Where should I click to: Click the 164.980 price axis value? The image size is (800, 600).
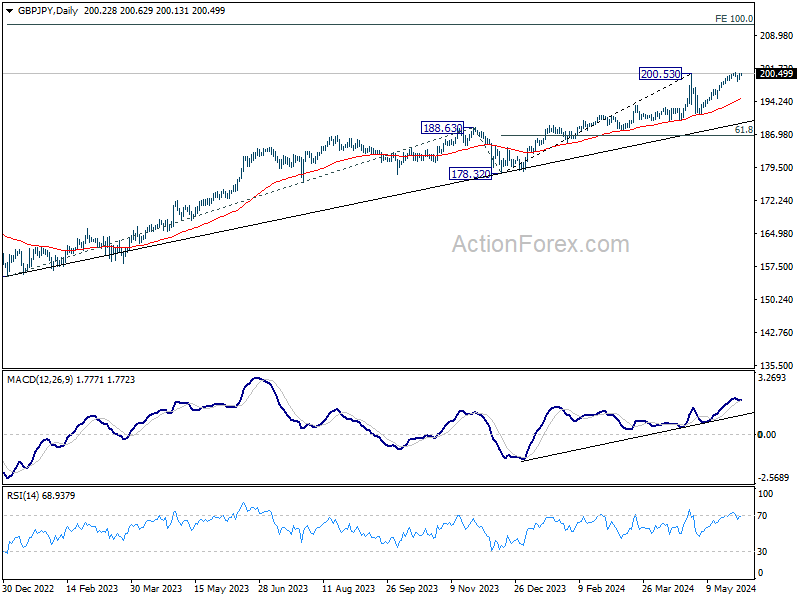[777, 234]
